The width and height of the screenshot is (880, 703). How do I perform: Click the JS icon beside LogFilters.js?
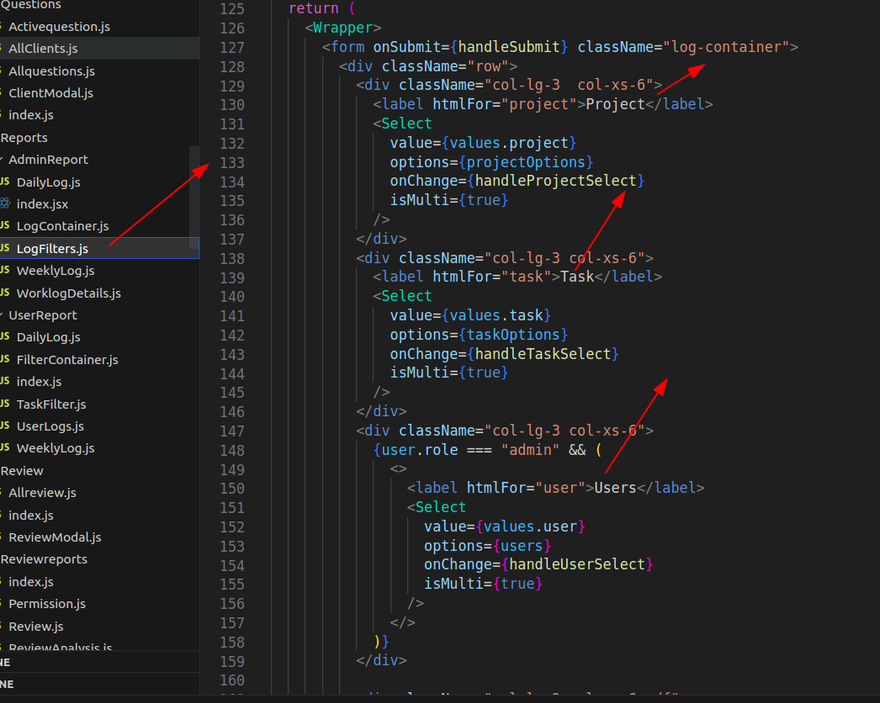(x=5, y=249)
